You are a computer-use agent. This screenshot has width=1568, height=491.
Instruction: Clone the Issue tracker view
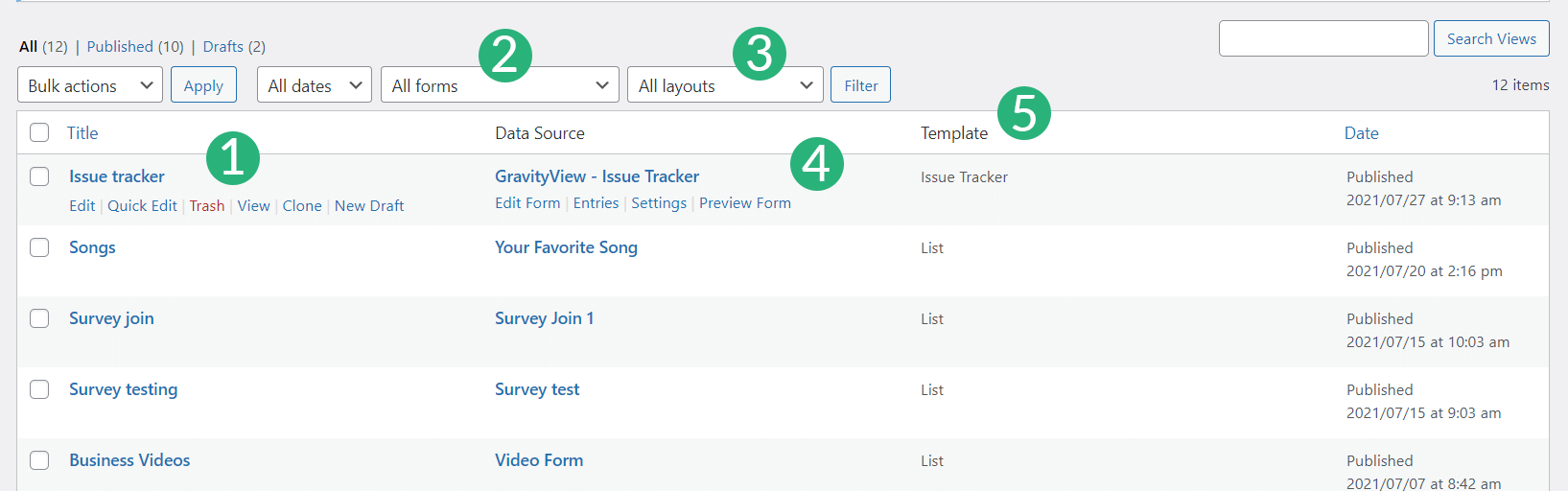(301, 205)
